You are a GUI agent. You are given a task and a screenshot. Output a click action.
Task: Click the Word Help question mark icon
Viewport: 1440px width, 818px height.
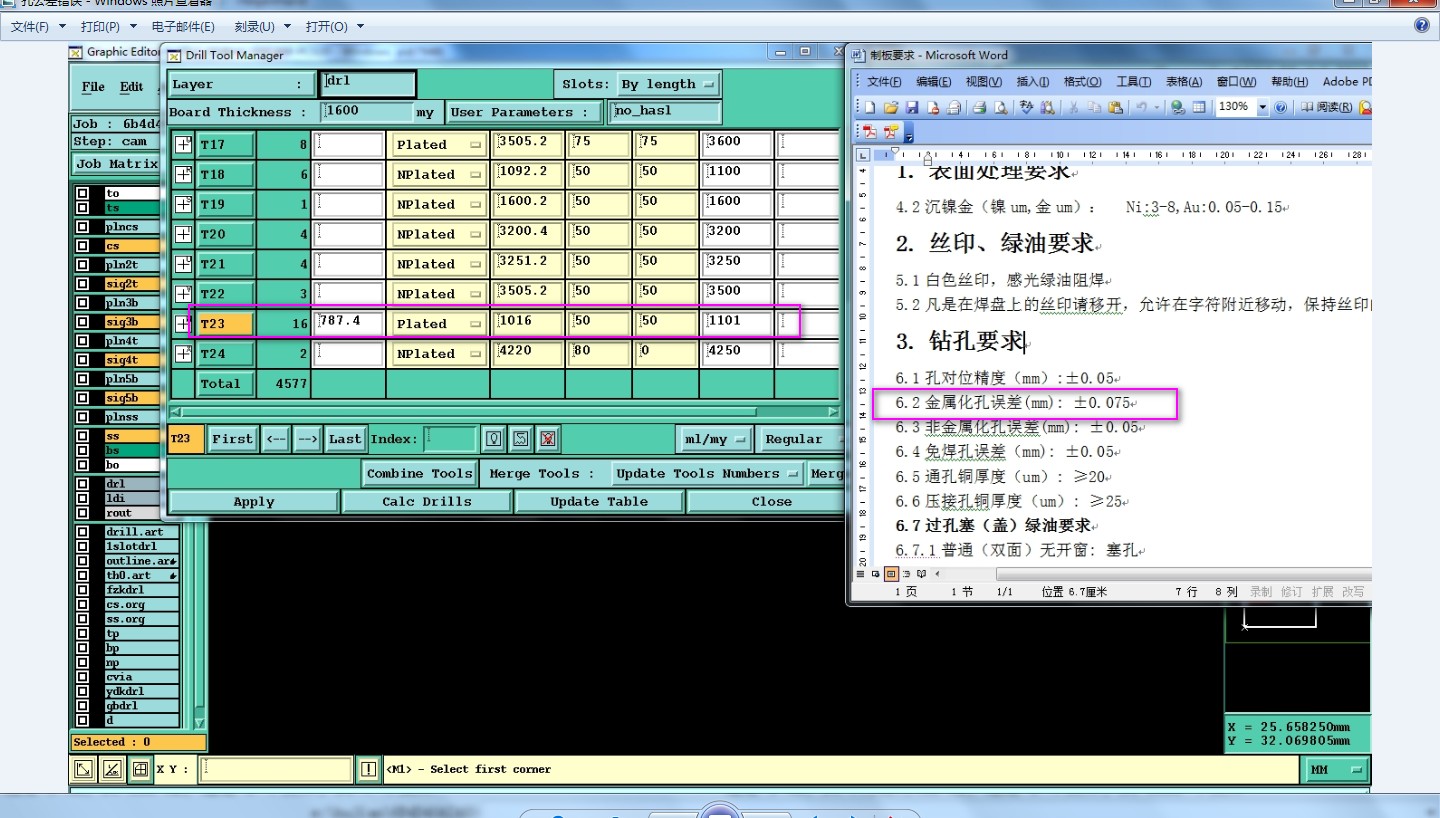[x=1280, y=107]
